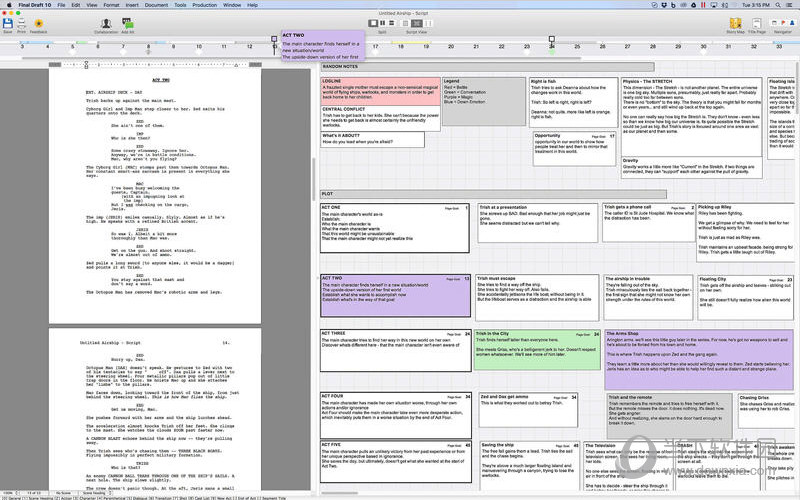Open the Tools menu
This screenshot has height=500, width=800.
180,5
